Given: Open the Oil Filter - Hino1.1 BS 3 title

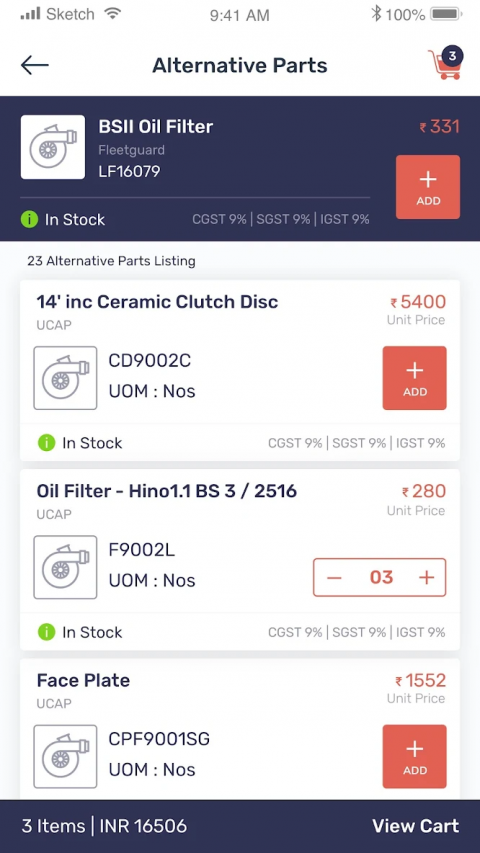Looking at the screenshot, I should click(x=167, y=491).
